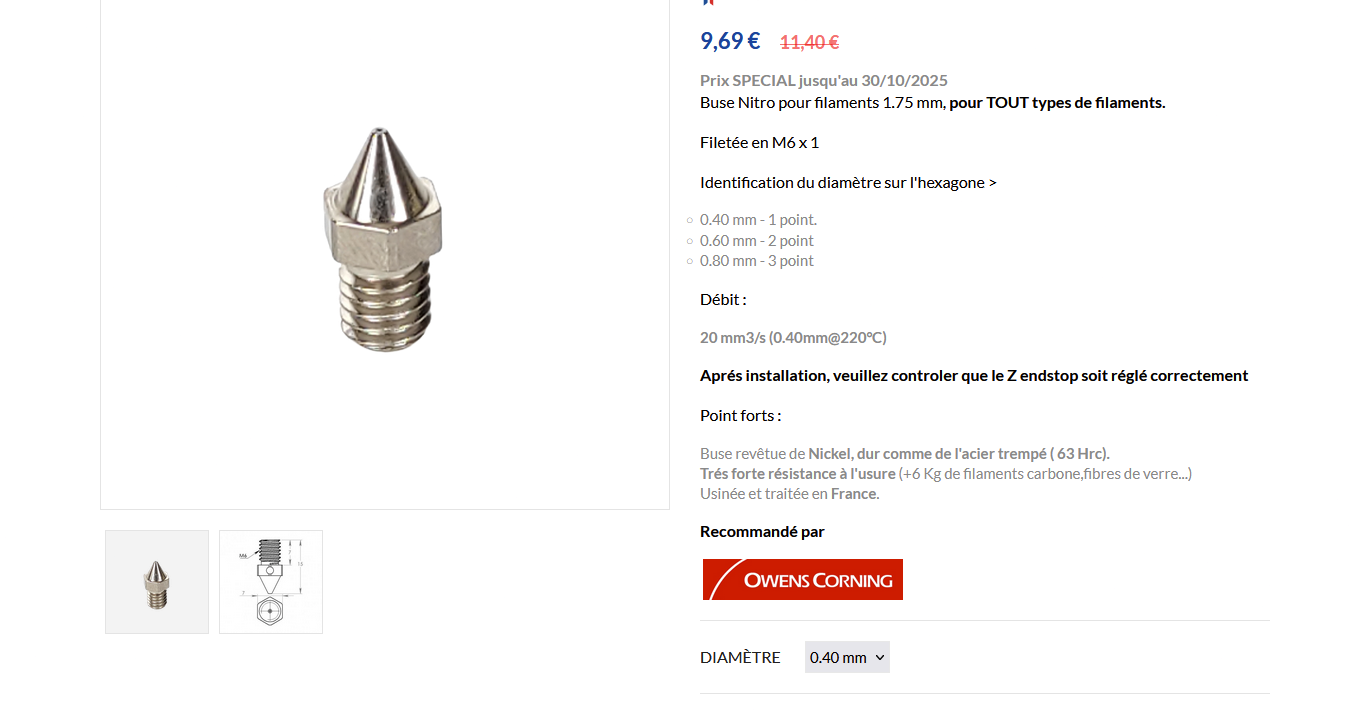Click the 0.60 mm - 2 point item
This screenshot has width=1363, height=718.
click(757, 241)
